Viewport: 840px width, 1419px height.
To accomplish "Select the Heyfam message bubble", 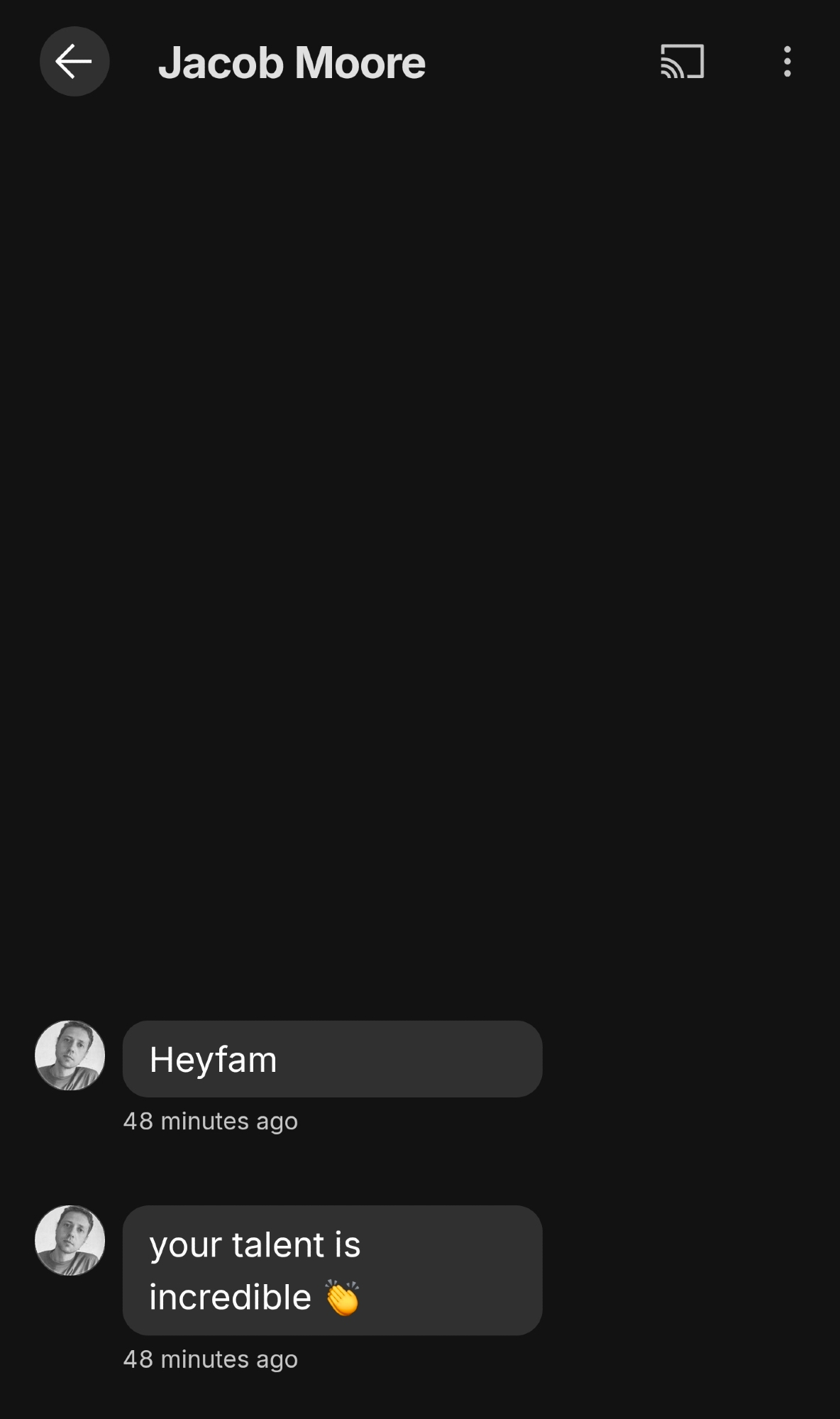I will pyautogui.click(x=332, y=1059).
